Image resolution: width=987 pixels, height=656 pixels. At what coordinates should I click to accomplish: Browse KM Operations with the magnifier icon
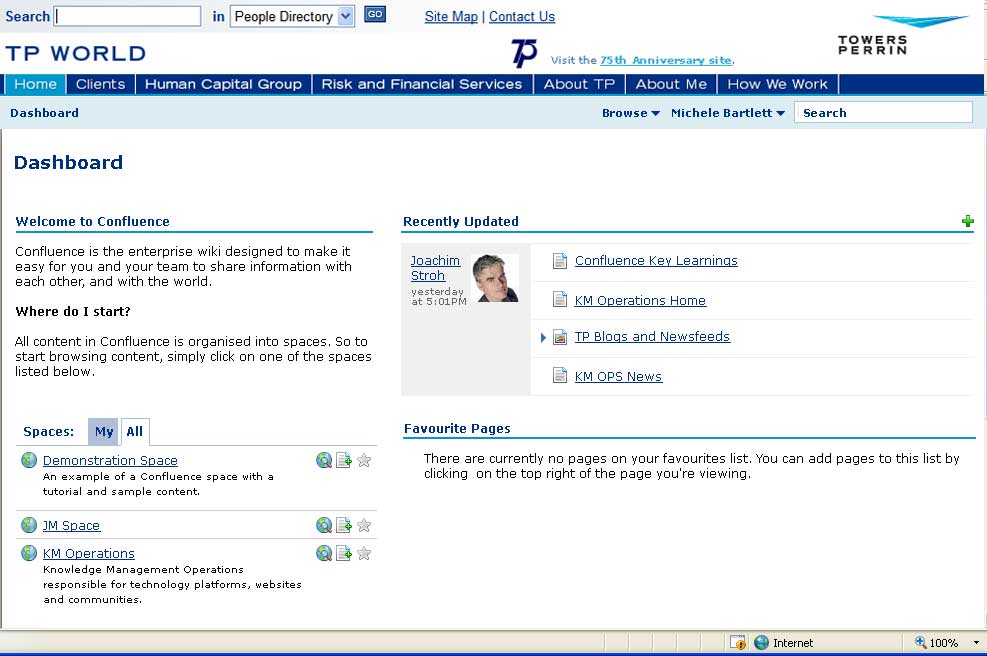[x=324, y=553]
